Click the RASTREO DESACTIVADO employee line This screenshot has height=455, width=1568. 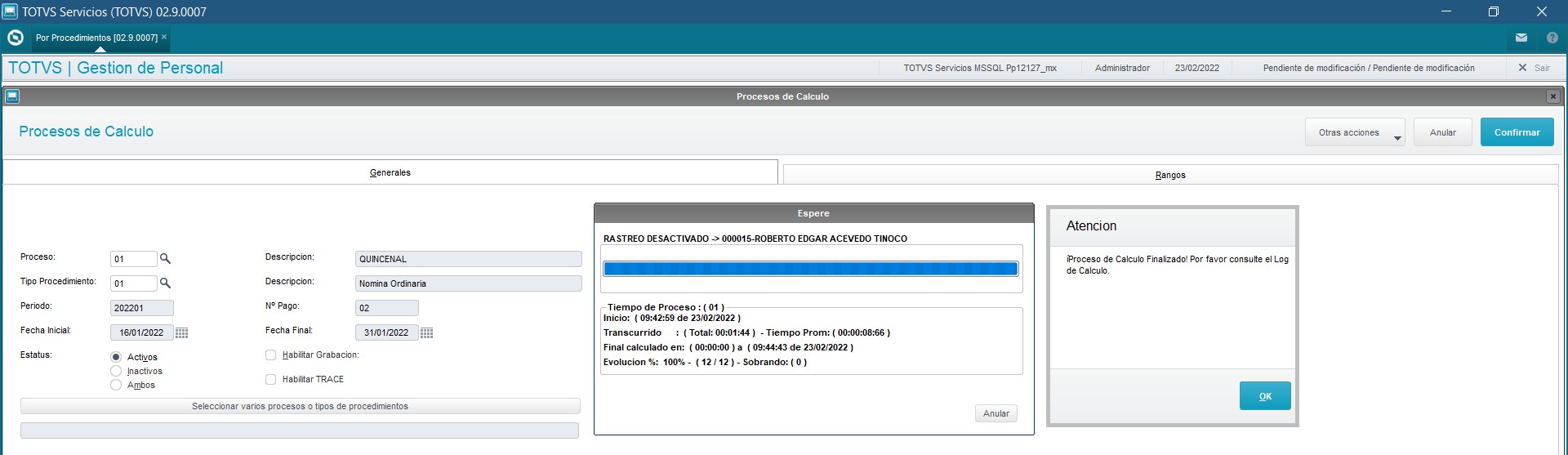coord(755,239)
